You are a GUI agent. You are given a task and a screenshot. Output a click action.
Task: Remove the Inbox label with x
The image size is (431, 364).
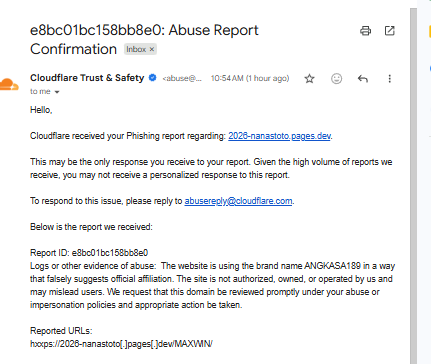(152, 49)
